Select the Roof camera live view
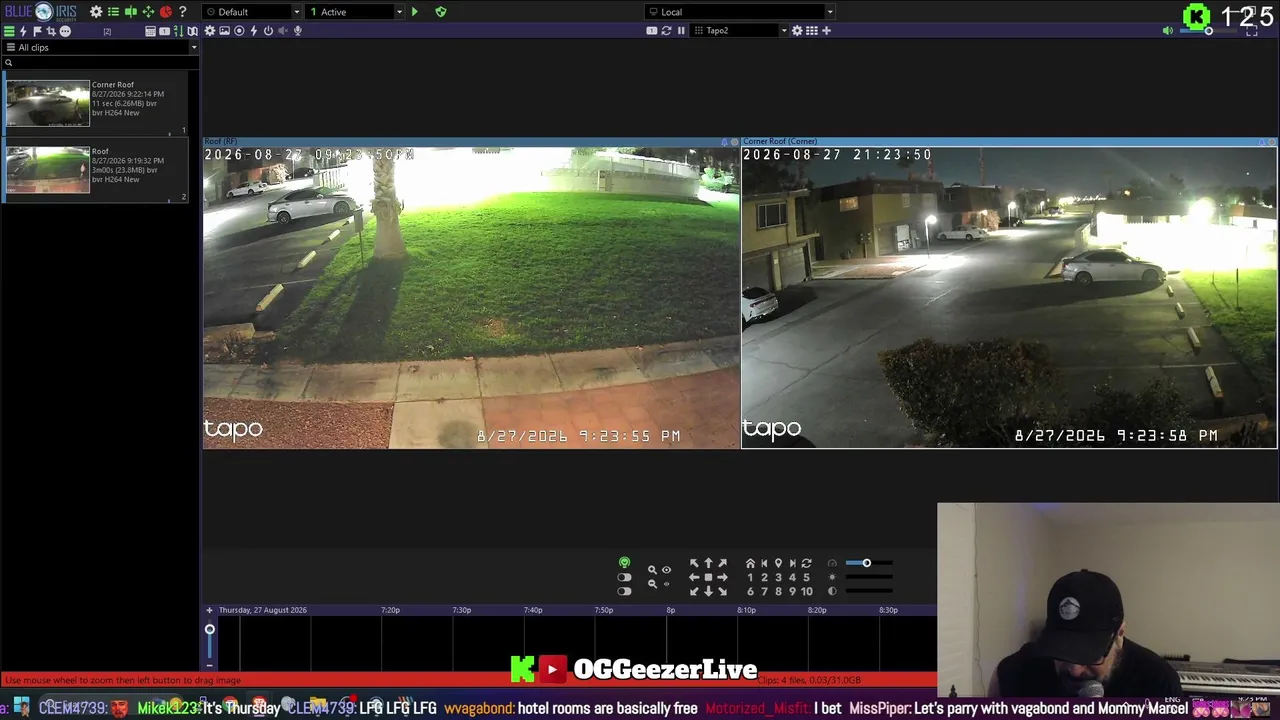 (471, 298)
